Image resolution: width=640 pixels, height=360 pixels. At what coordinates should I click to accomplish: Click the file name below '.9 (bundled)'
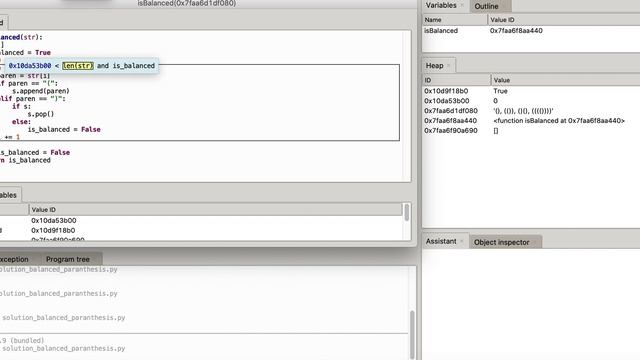point(64,348)
